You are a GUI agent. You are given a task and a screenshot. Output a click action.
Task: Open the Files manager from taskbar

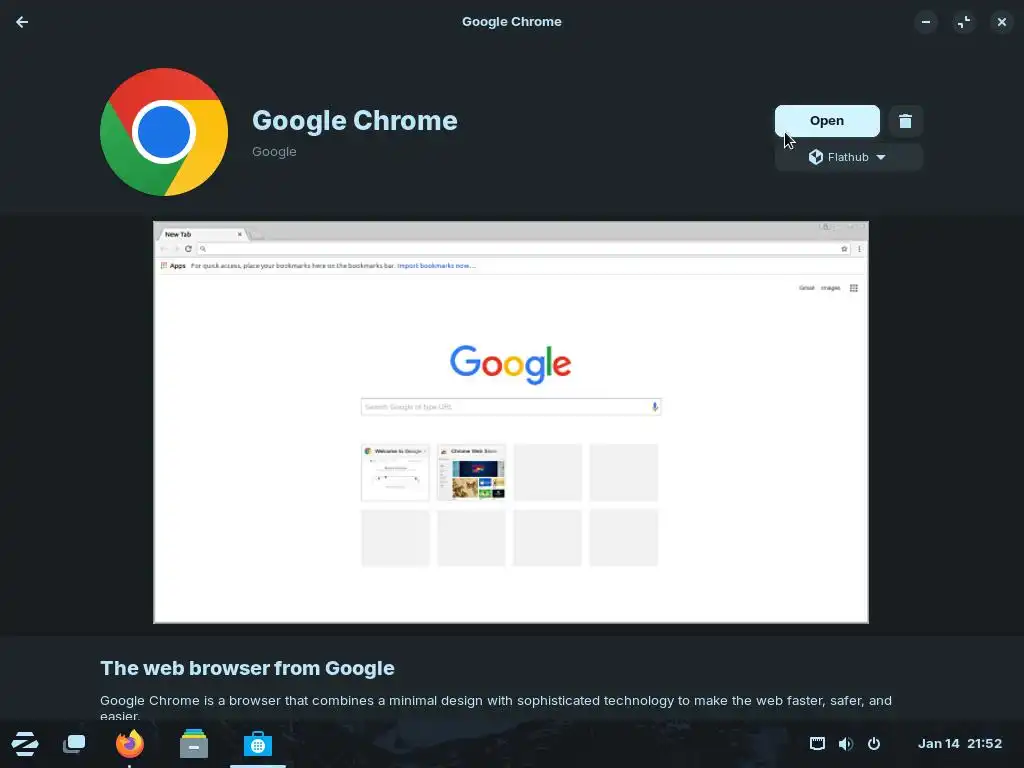194,743
